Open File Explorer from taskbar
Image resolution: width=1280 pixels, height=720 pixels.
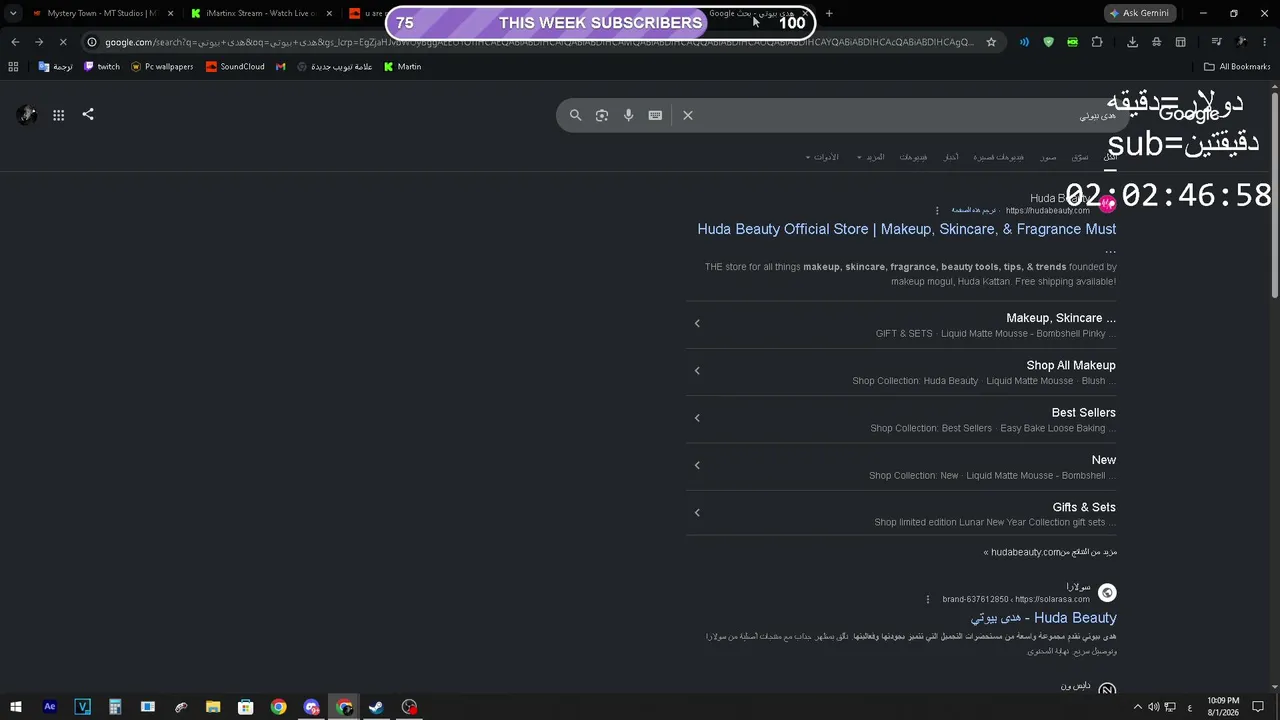pyautogui.click(x=213, y=707)
